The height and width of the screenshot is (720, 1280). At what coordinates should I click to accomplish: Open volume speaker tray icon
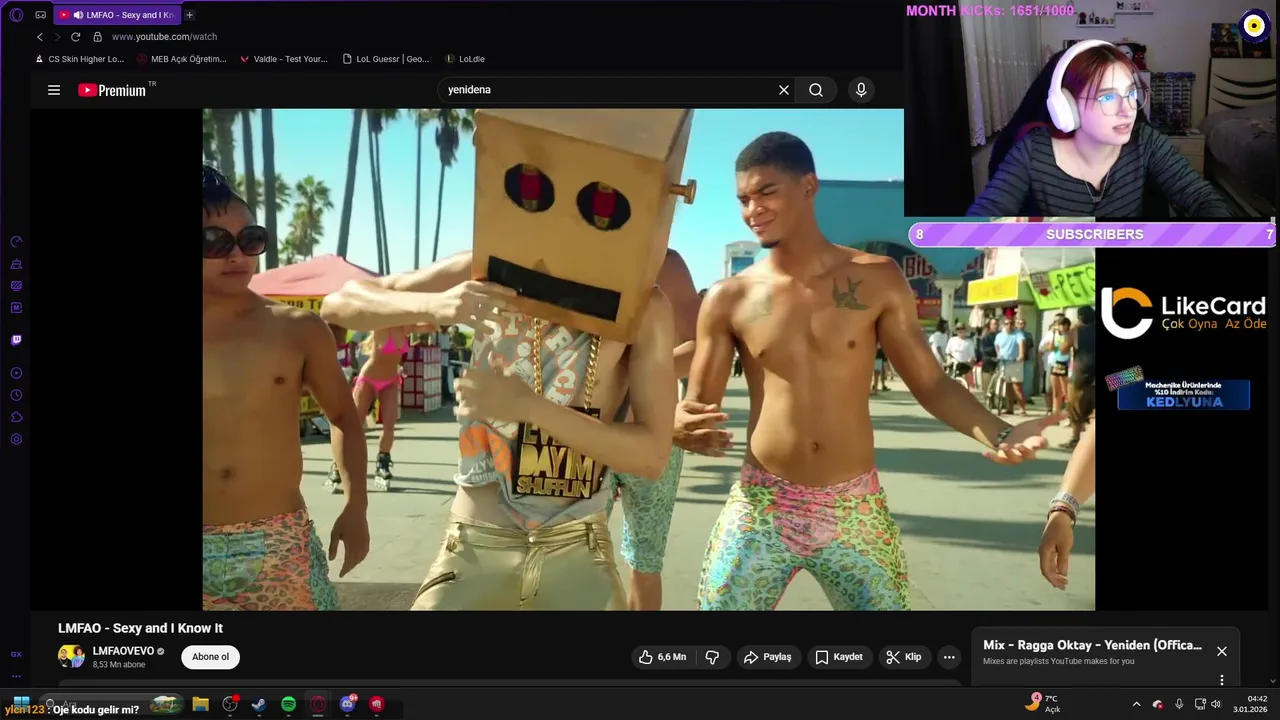click(1216, 704)
